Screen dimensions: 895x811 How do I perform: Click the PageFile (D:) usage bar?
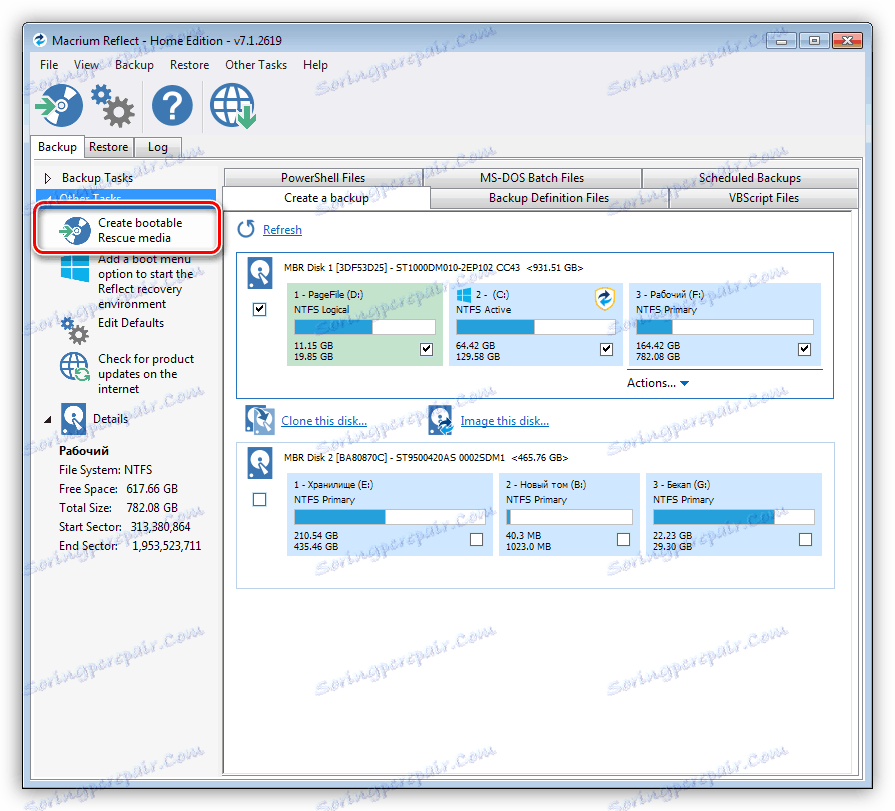pyautogui.click(x=365, y=327)
